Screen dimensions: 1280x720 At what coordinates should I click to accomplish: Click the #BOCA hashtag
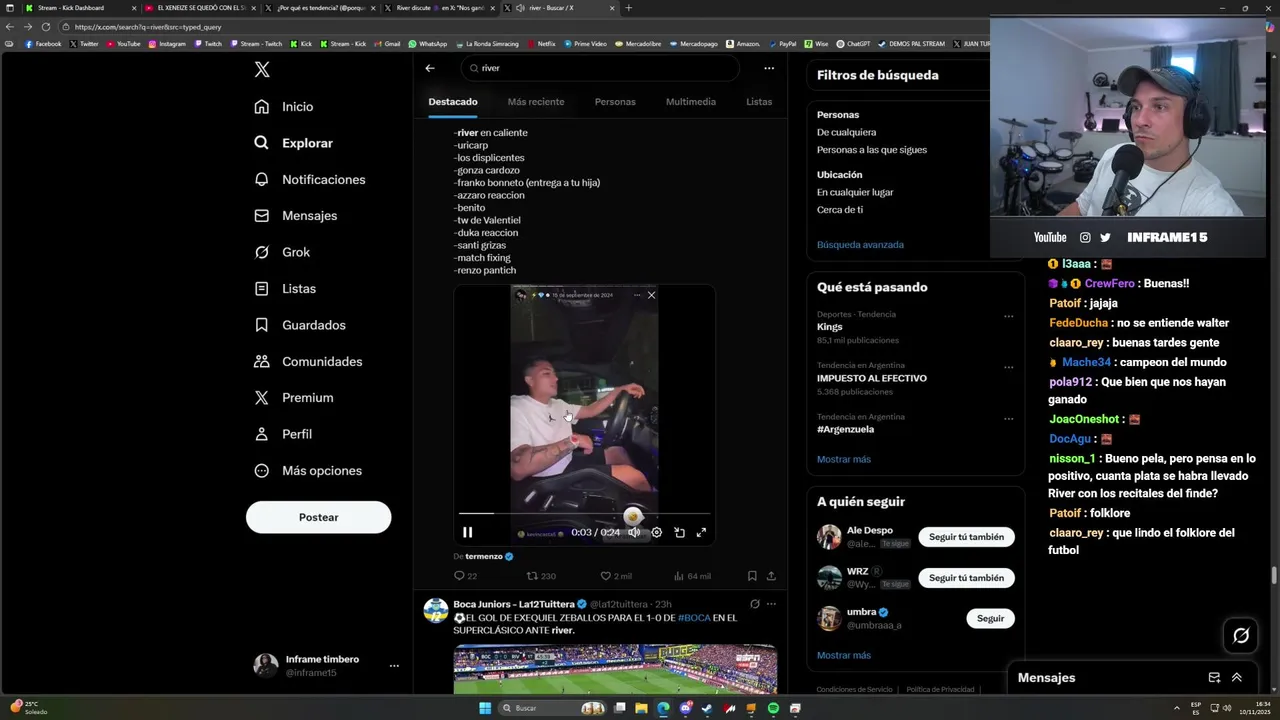694,618
